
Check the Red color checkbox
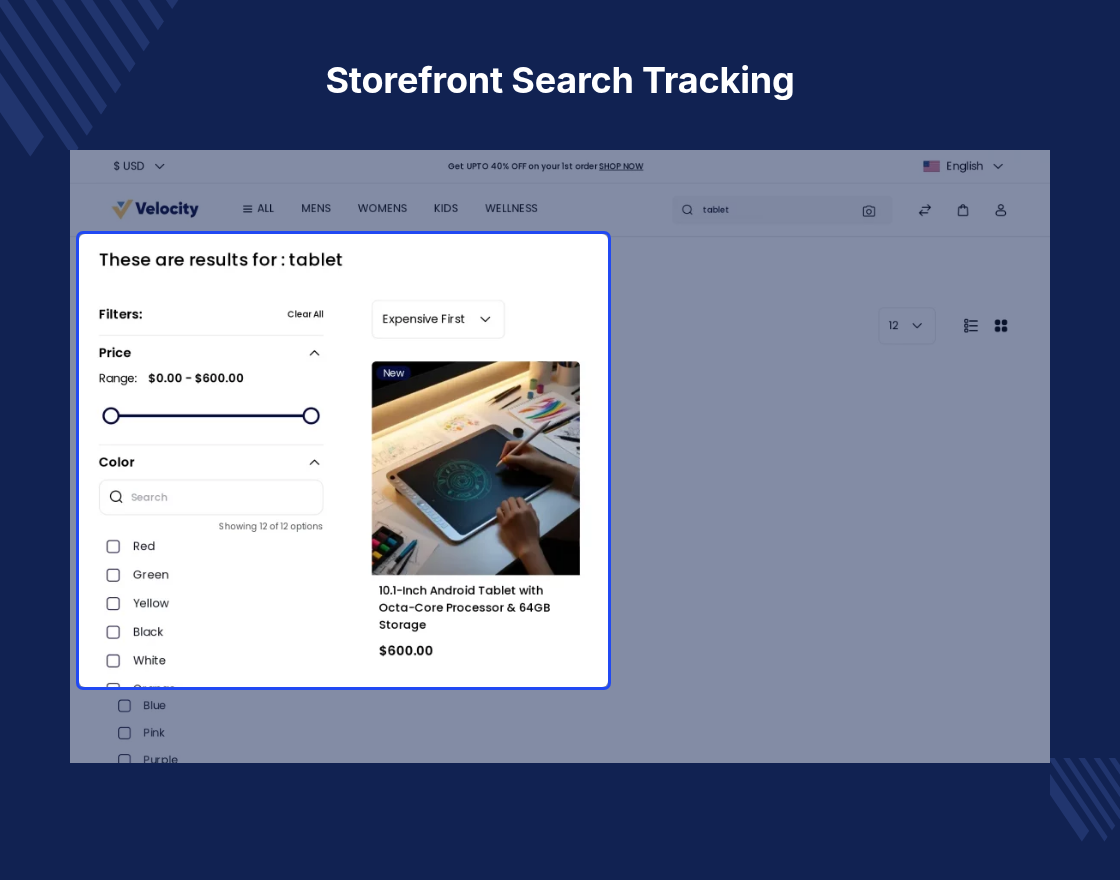[113, 546]
